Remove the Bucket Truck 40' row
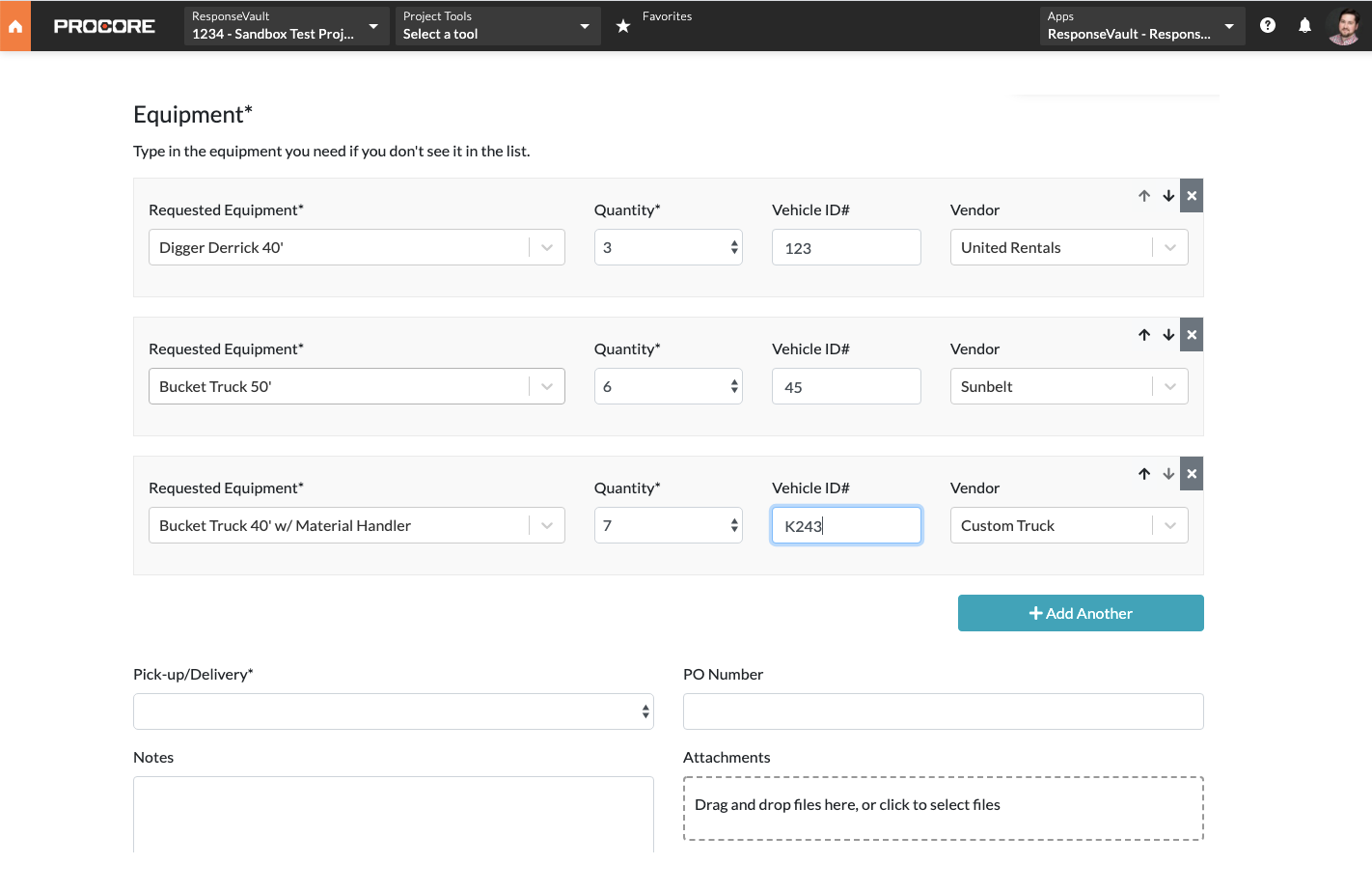1372x892 pixels. [1191, 473]
